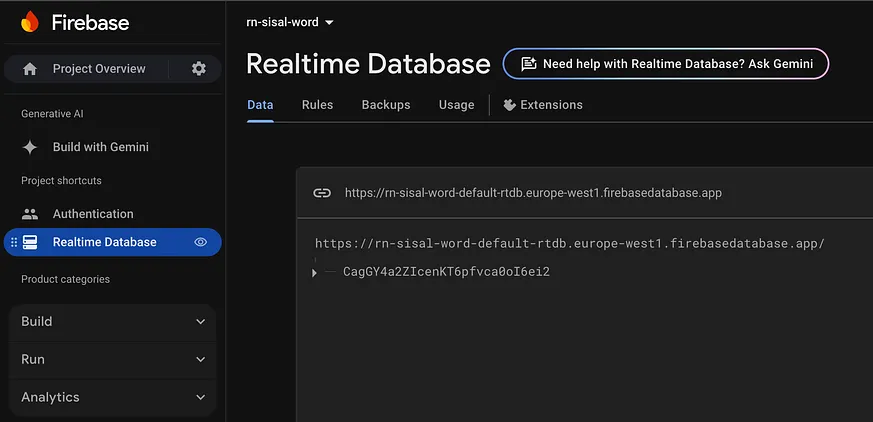Screen dimensions: 873x422
Task: Switch to the Rules tab
Action: 317,105
